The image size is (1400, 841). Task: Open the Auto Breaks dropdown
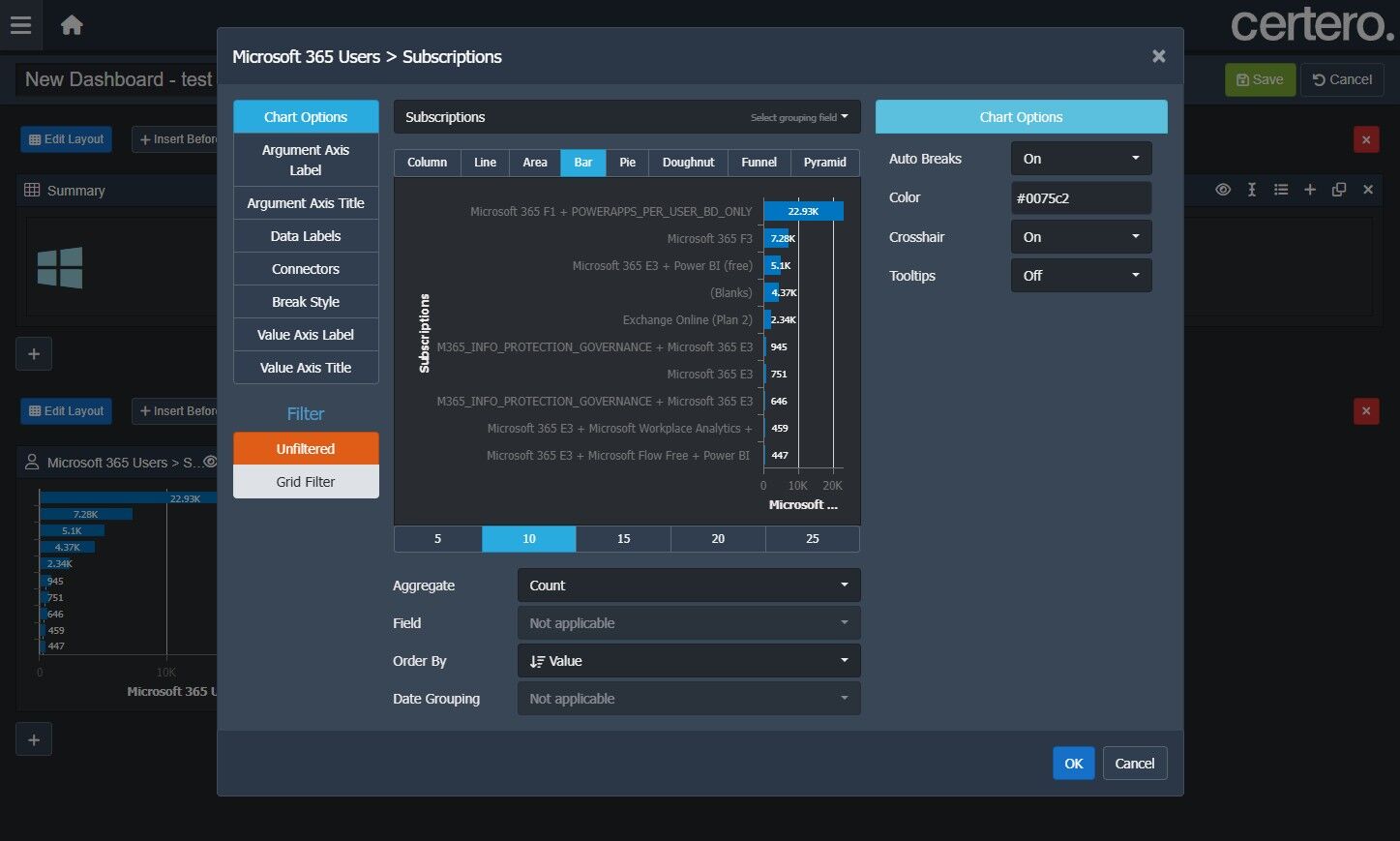tap(1081, 159)
